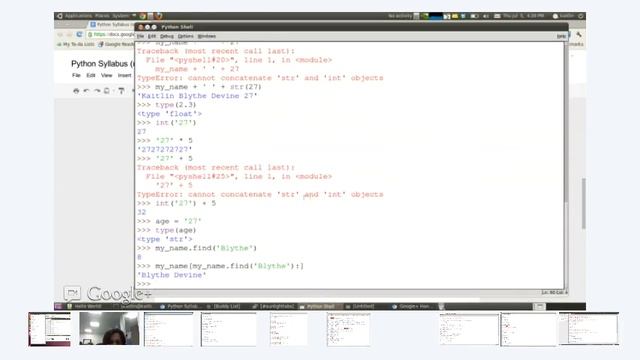Open the Google Reader bookmark
The width and height of the screenshot is (640, 360).
(x=116, y=44)
